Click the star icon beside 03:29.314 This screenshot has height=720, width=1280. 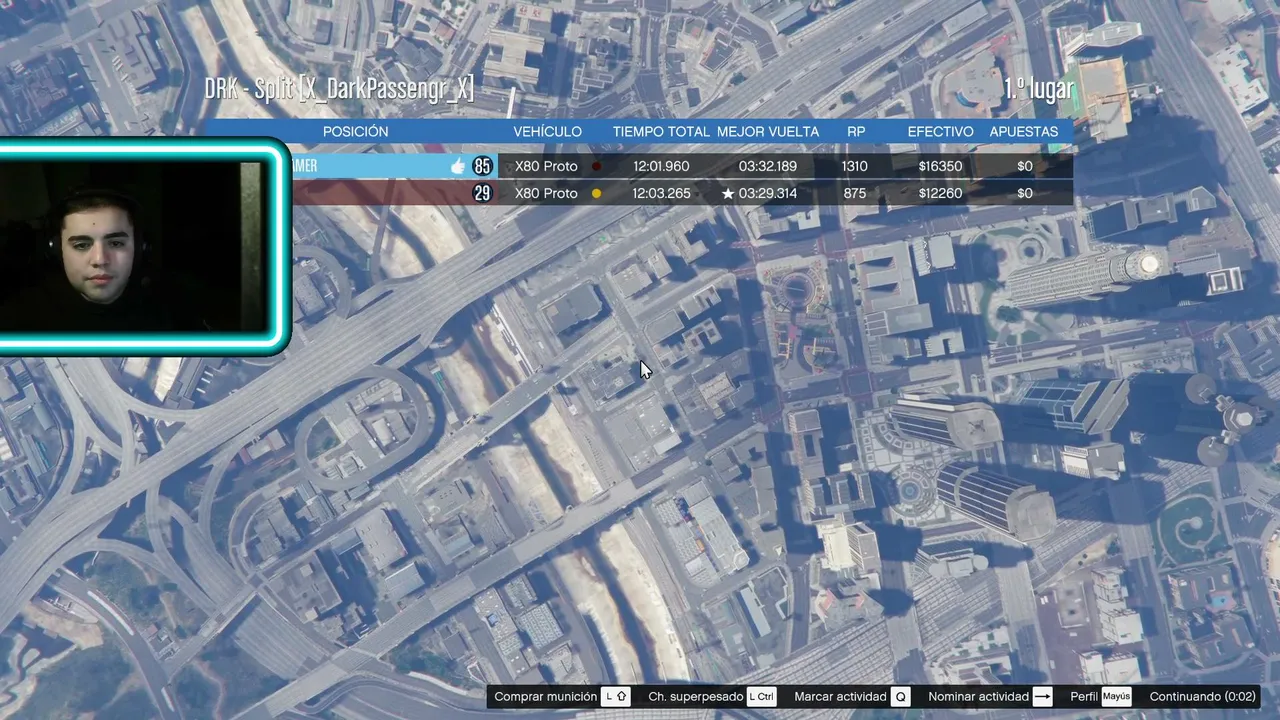click(x=728, y=193)
